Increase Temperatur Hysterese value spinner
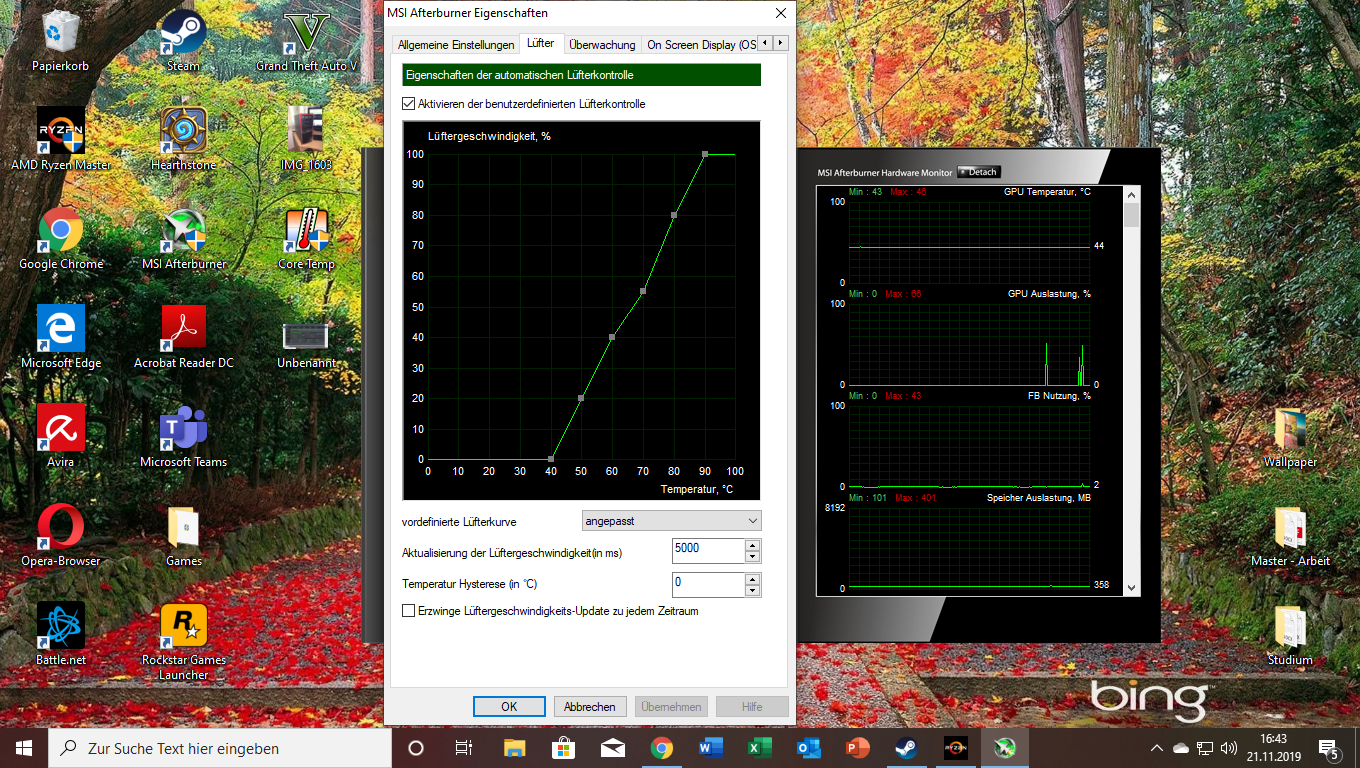The width and height of the screenshot is (1360, 768). tap(752, 578)
